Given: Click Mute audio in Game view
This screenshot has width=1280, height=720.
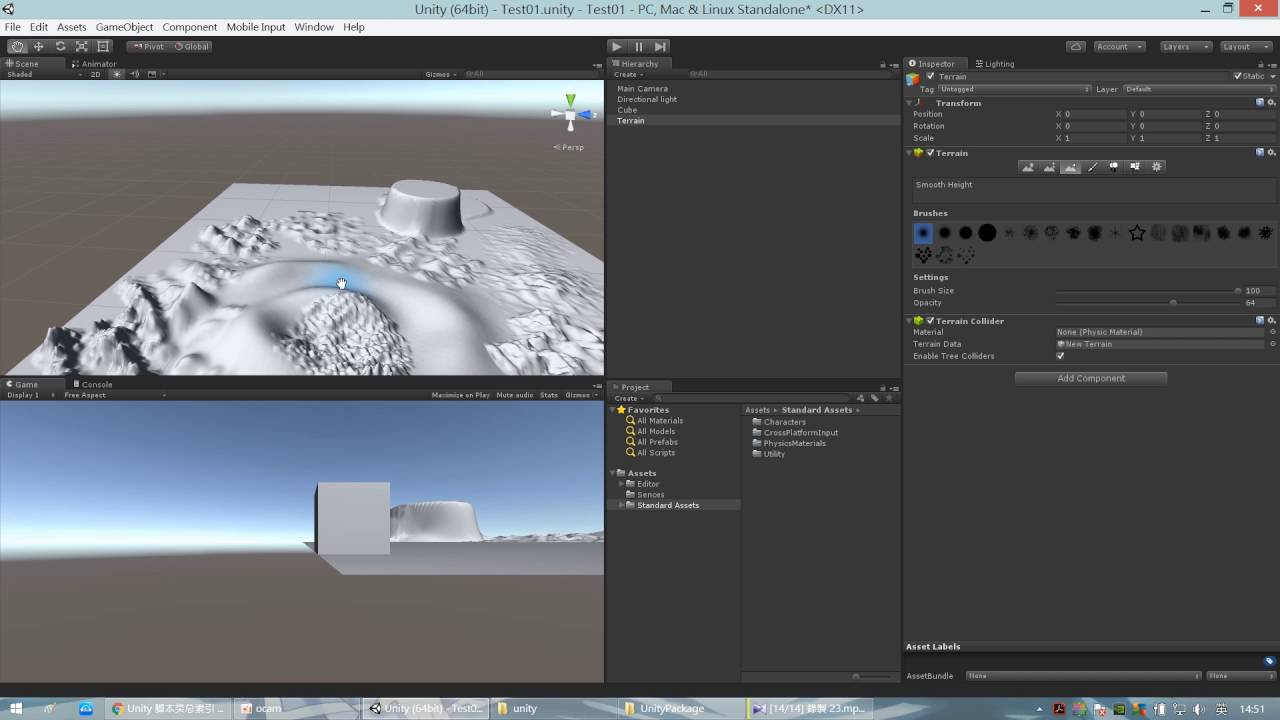Looking at the screenshot, I should tap(515, 395).
